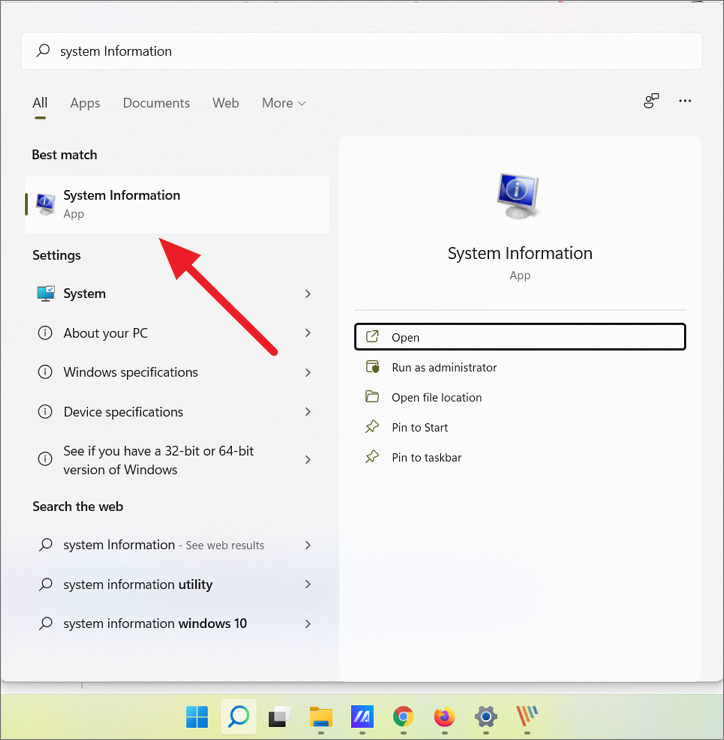Viewport: 724px width, 740px height.
Task: Choose Open file location
Action: click(520, 397)
